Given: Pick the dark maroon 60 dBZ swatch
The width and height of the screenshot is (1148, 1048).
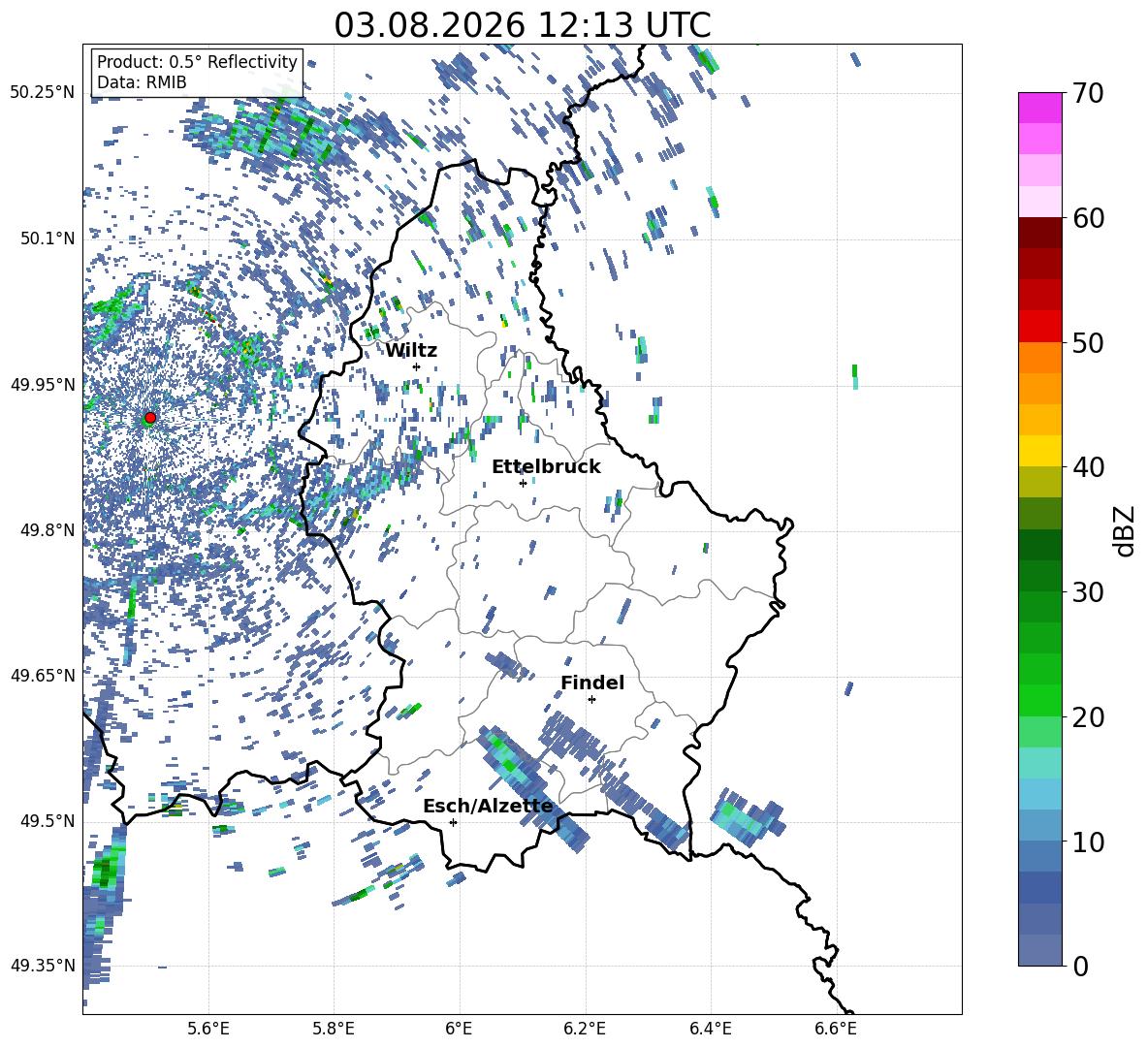Looking at the screenshot, I should click(x=1039, y=233).
